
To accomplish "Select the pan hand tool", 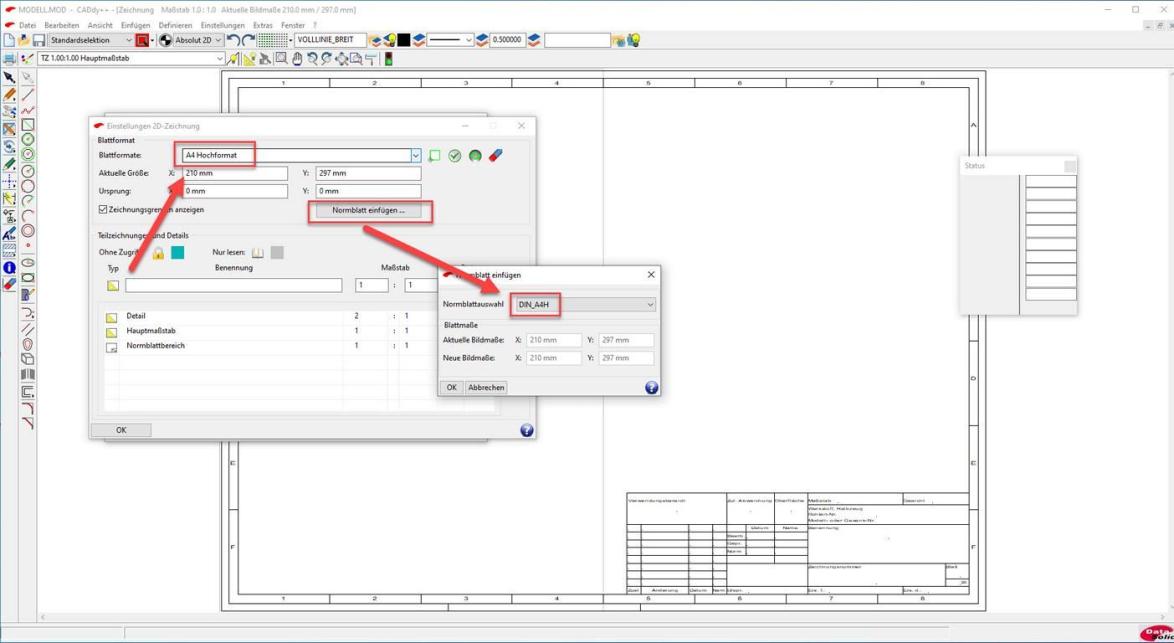I will point(297,59).
